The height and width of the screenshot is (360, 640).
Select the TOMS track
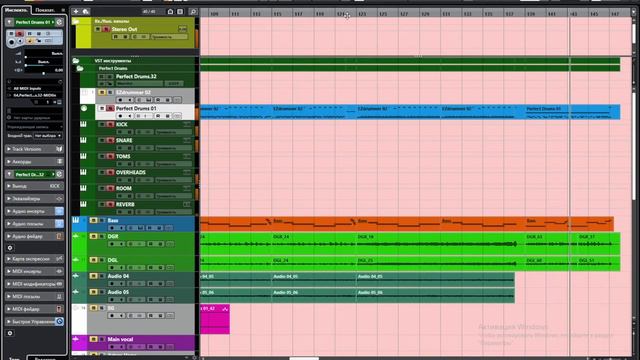[x=123, y=156]
